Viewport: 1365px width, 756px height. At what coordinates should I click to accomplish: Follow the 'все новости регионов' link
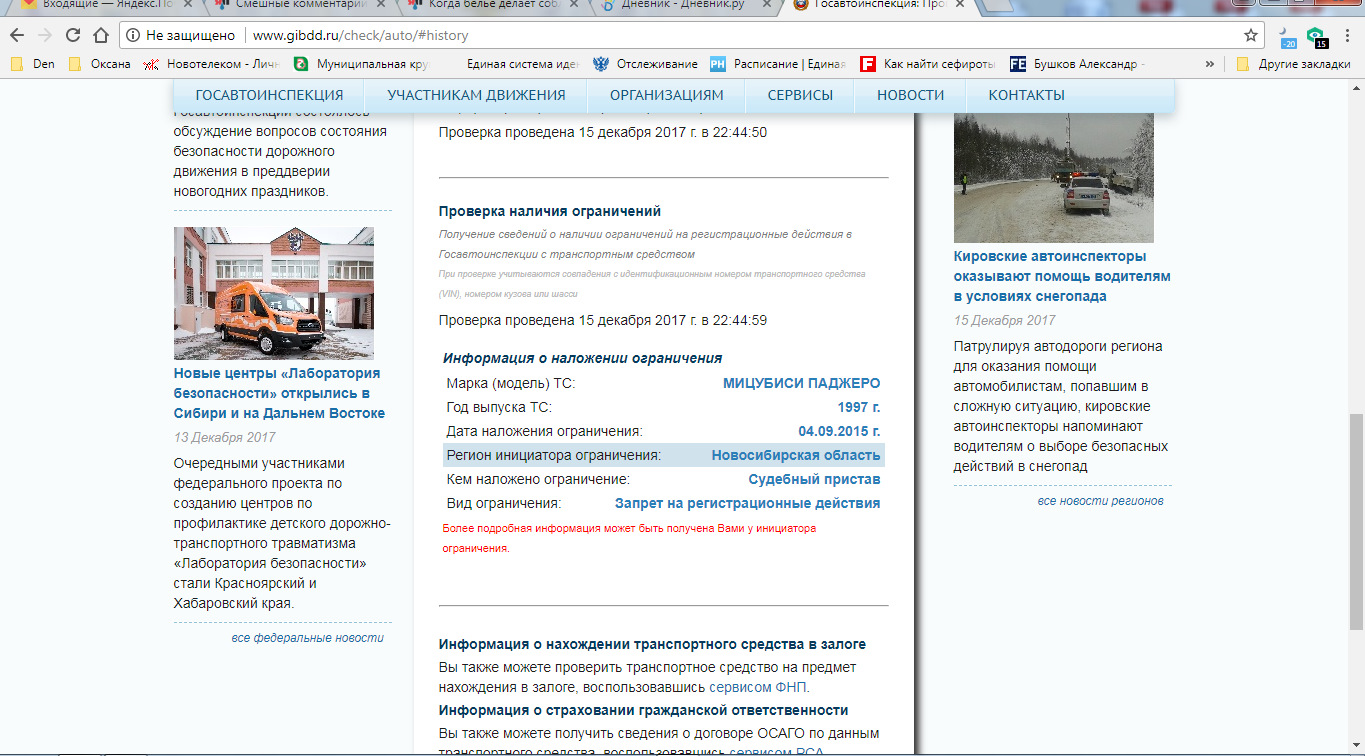(1100, 501)
